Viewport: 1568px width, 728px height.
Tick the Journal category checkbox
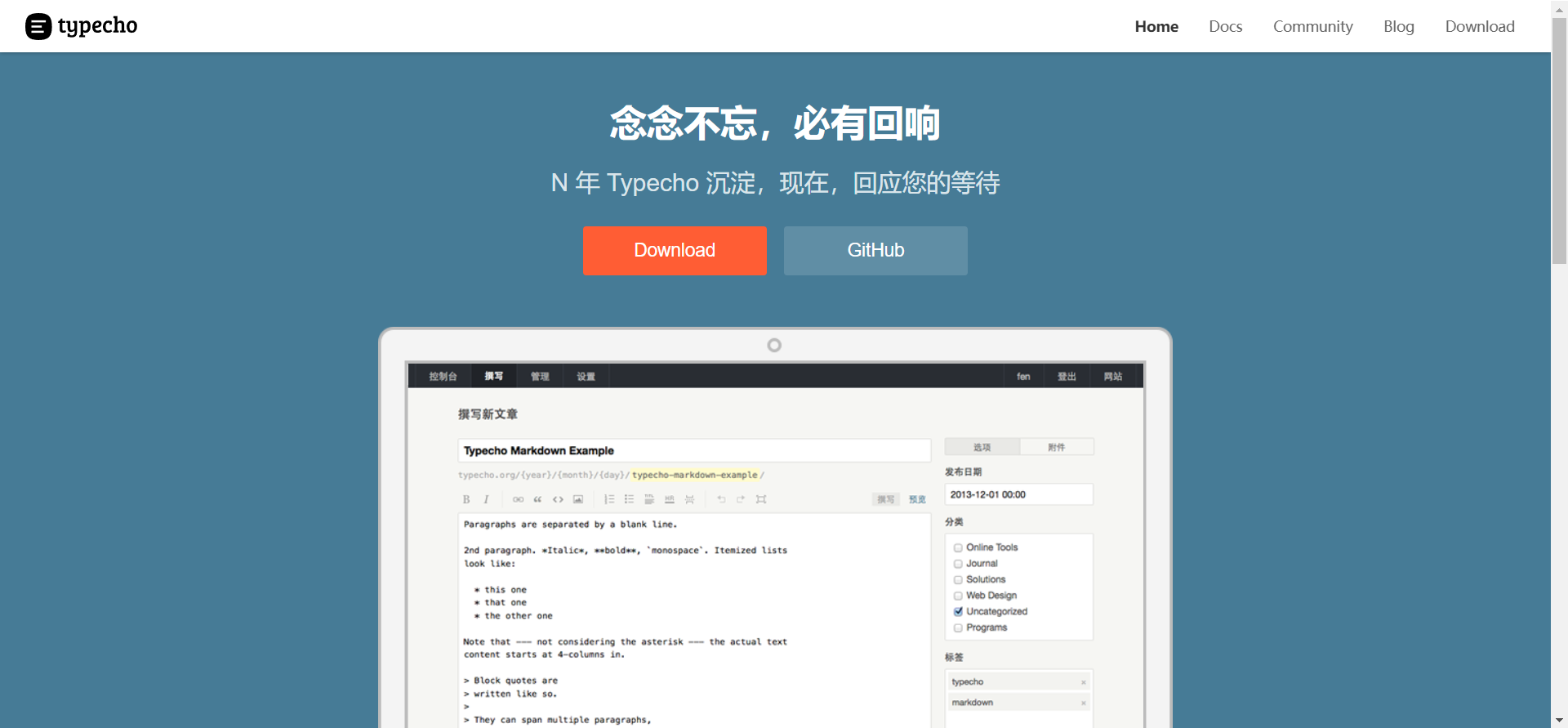(x=958, y=564)
